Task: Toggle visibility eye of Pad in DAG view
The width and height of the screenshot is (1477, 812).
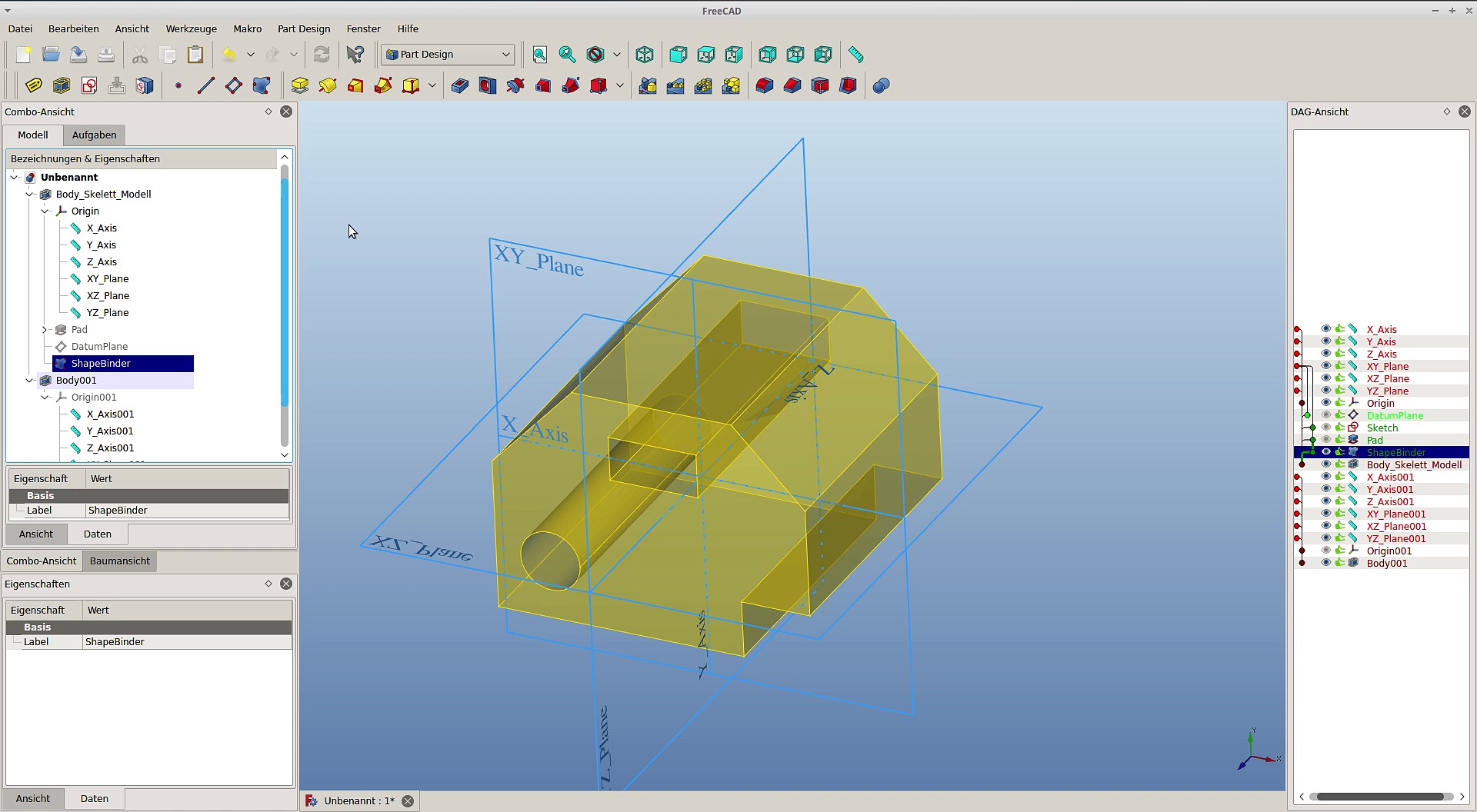Action: click(x=1325, y=440)
